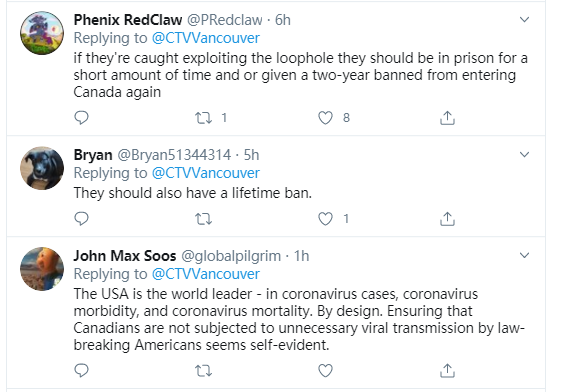View Bryan's dog avatar profile
Screen dimensions: 572x392
42,168
